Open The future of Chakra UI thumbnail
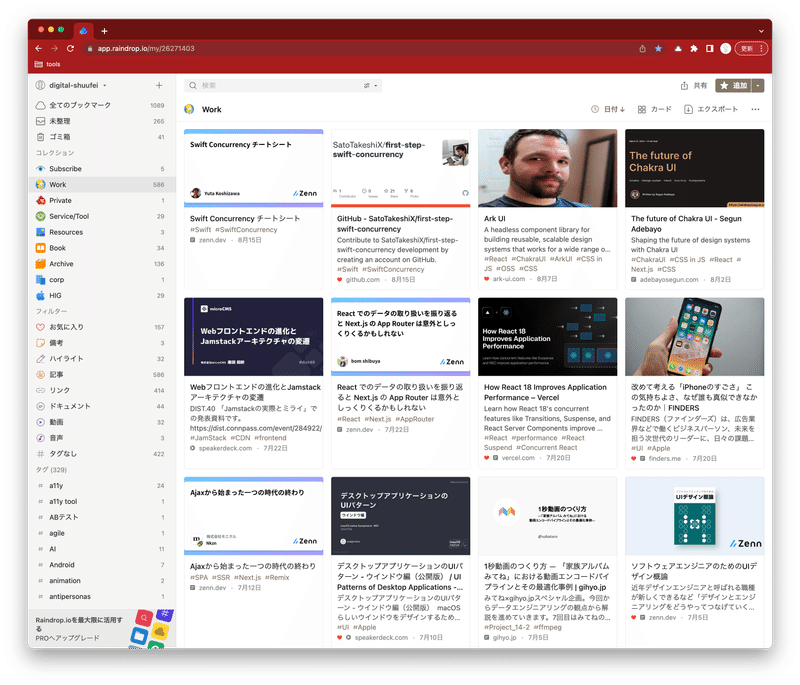The image size is (800, 685). (x=694, y=168)
